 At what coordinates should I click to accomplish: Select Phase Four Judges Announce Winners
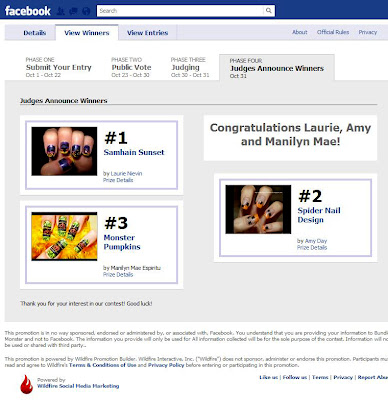tap(277, 68)
